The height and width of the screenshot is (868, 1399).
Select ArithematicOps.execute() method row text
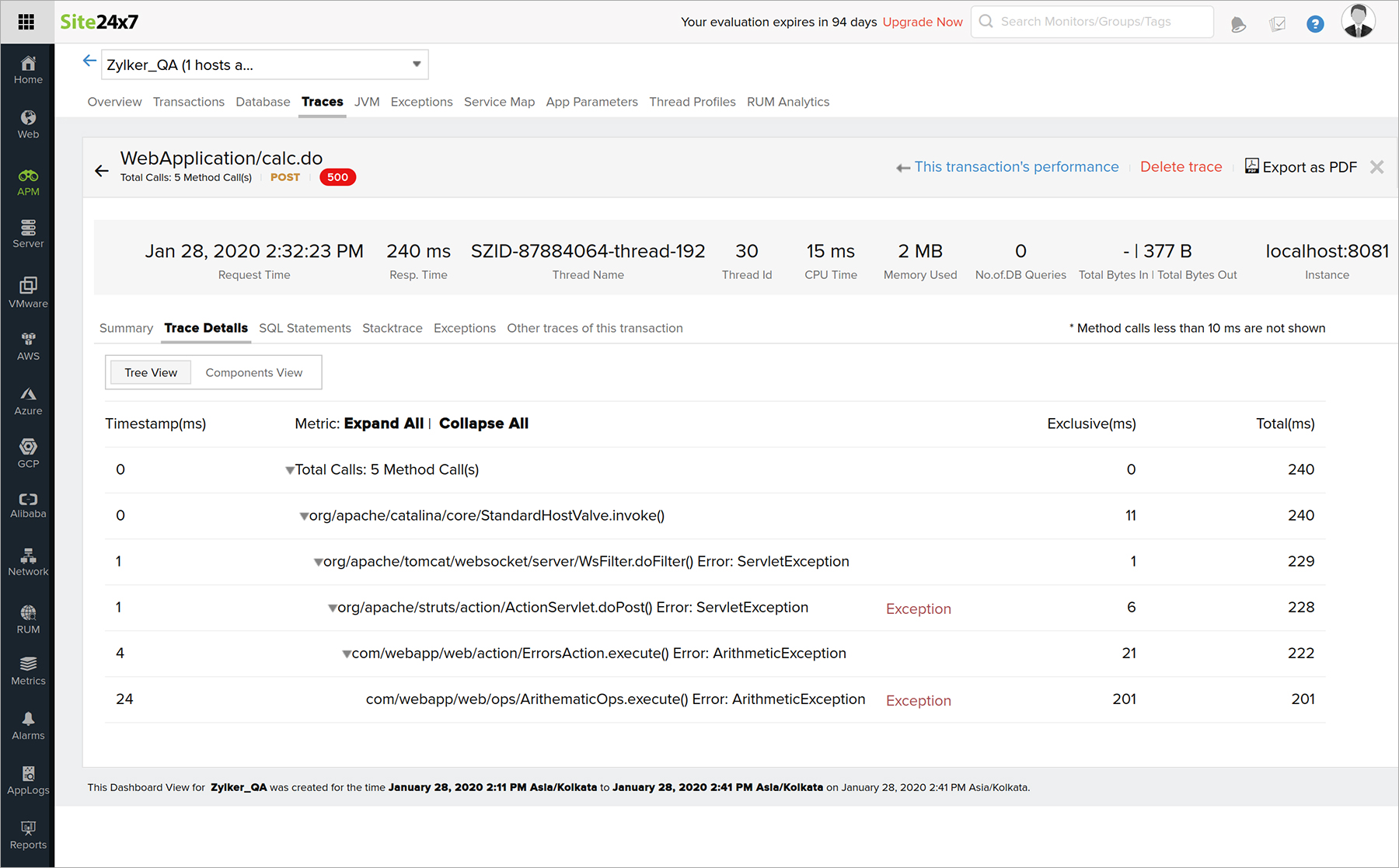pos(616,699)
